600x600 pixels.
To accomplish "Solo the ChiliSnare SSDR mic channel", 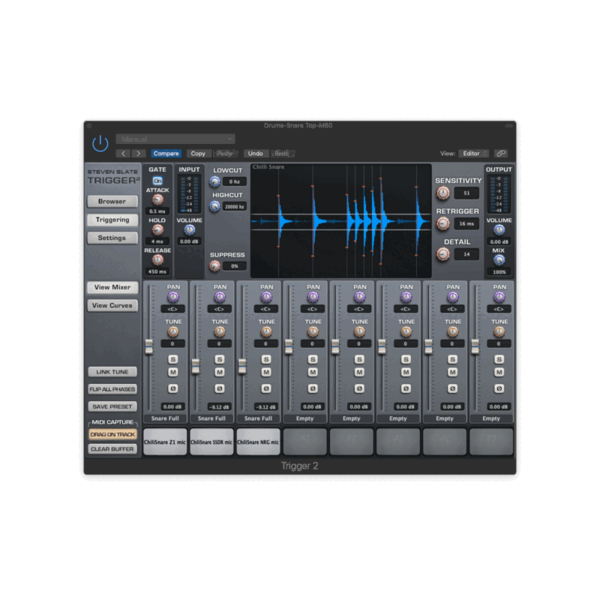I will (x=220, y=359).
